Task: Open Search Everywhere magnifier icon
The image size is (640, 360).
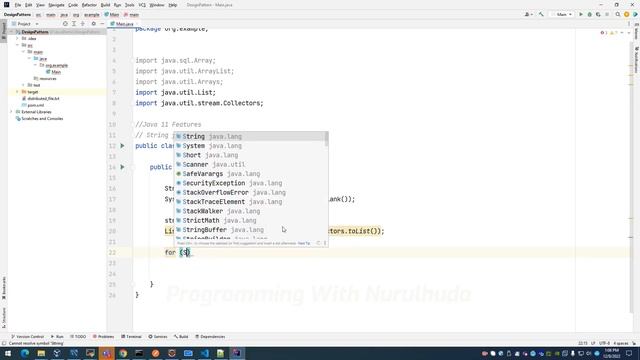Action: tap(618, 14)
